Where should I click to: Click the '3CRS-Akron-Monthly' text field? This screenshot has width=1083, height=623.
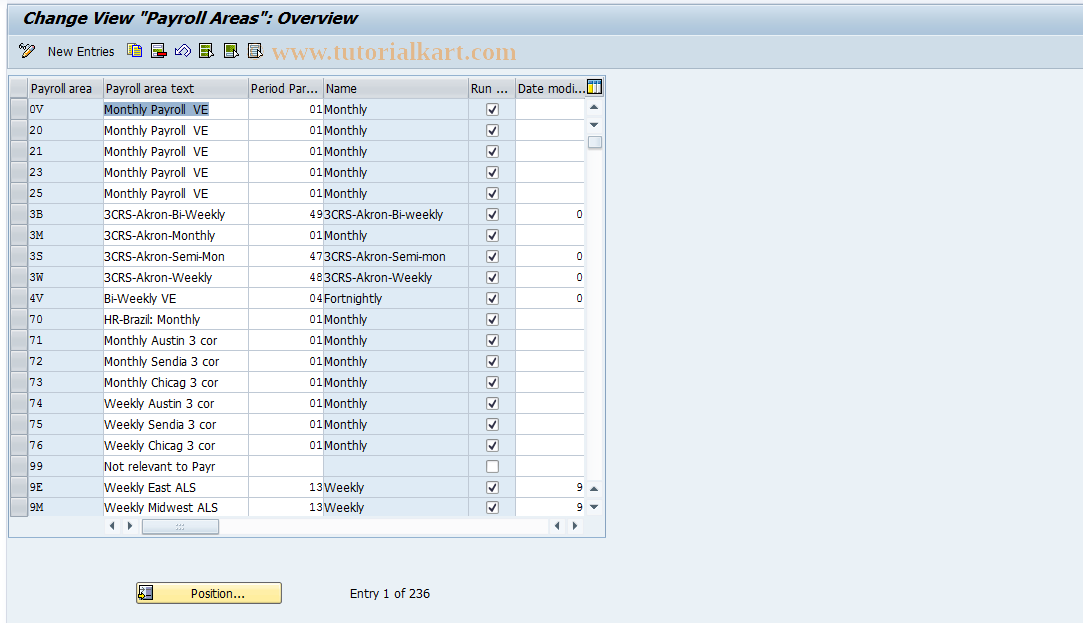(x=175, y=236)
